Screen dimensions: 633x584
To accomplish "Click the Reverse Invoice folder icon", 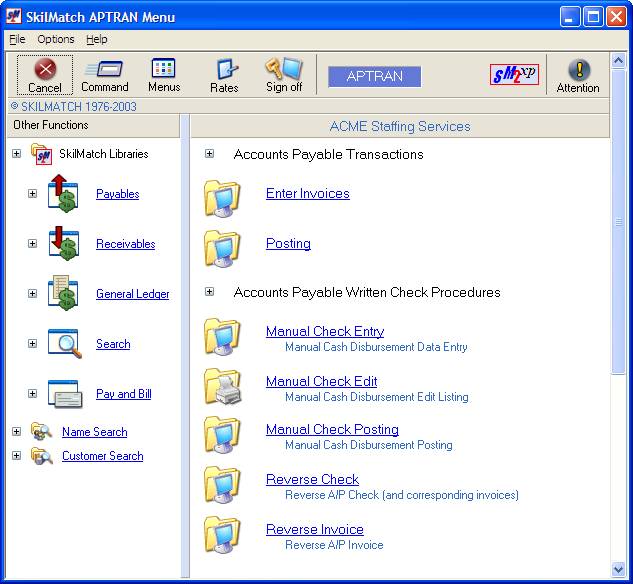I will 222,535.
